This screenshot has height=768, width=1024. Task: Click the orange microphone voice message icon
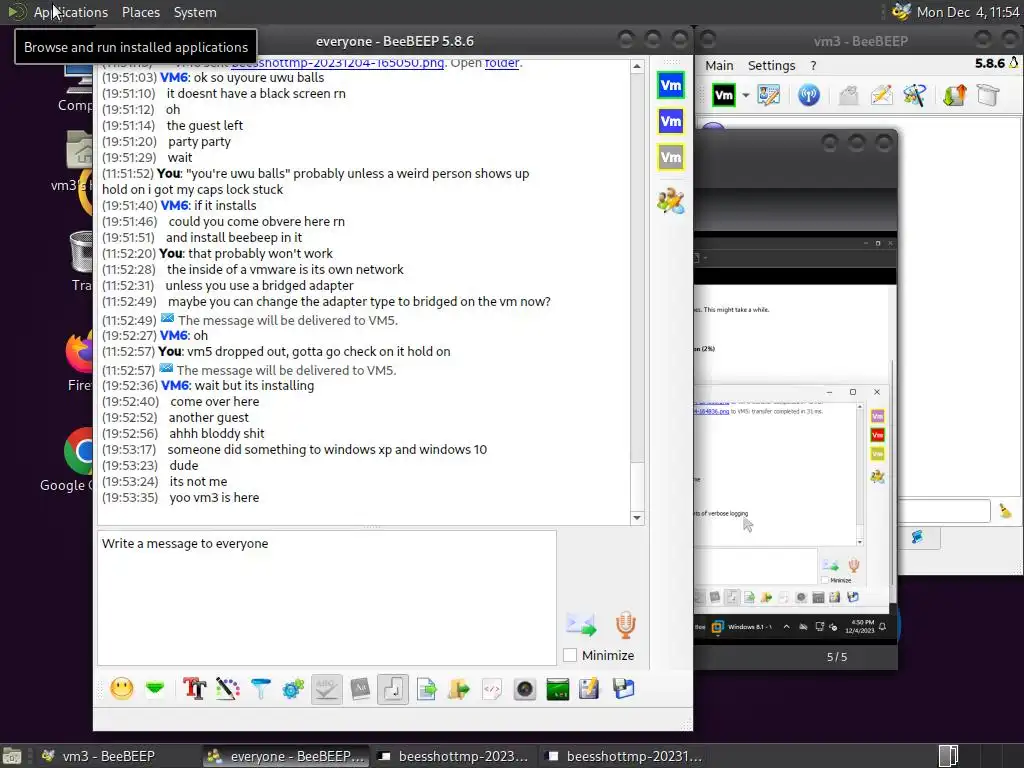tap(626, 625)
